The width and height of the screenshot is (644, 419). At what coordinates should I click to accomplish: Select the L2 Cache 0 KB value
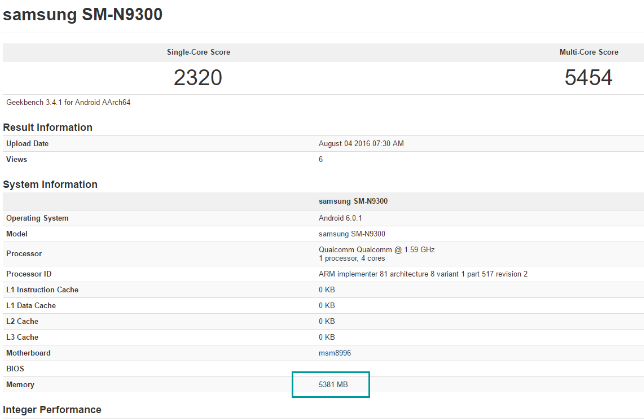click(327, 321)
